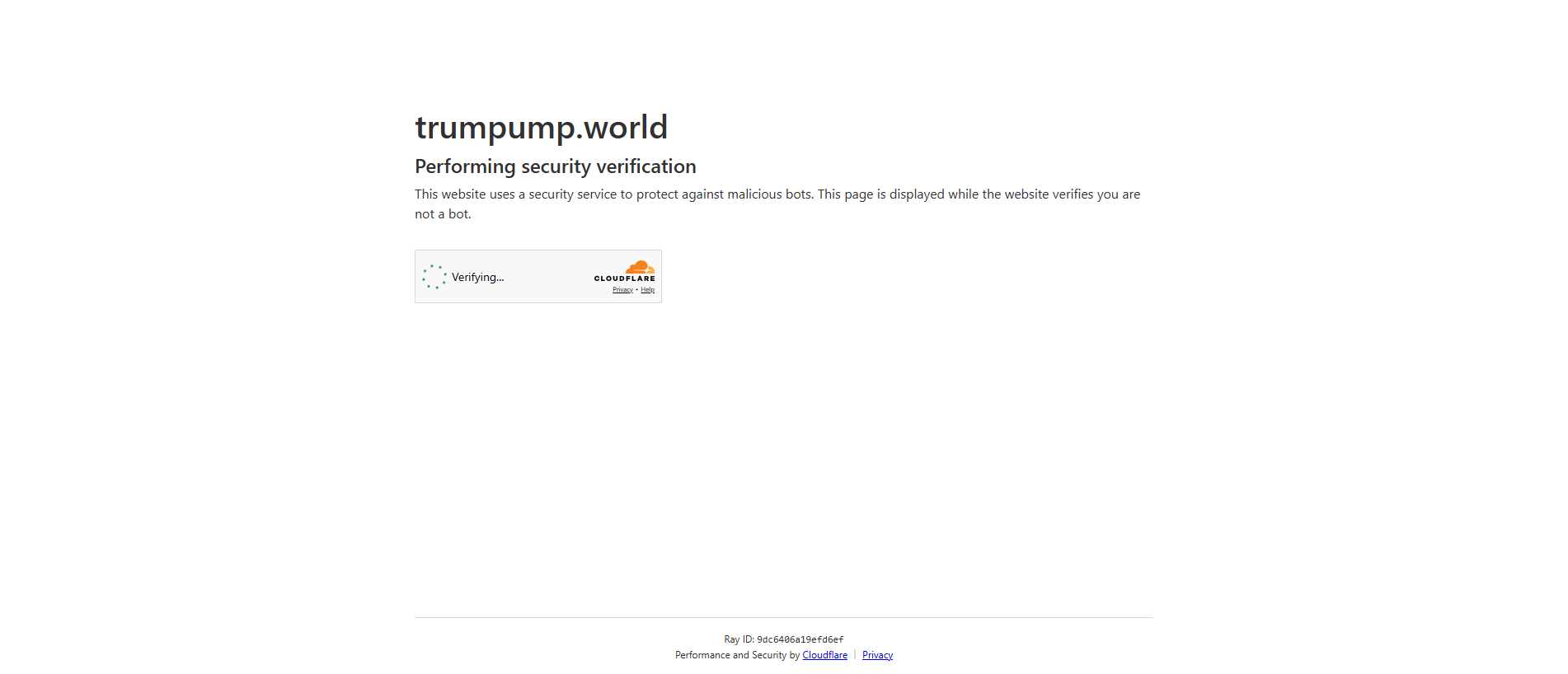
Task: Click the paragraph about malicious bots protection
Action: pos(777,204)
